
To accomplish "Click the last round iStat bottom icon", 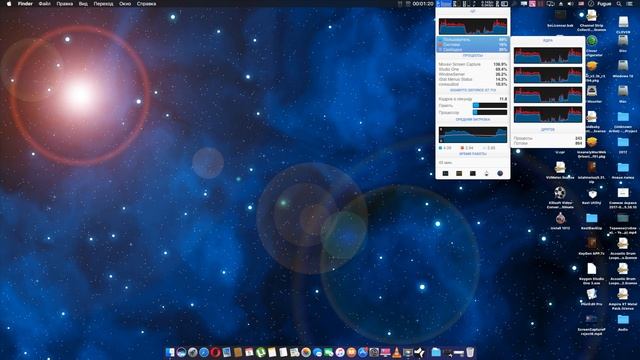I will [x=500, y=173].
